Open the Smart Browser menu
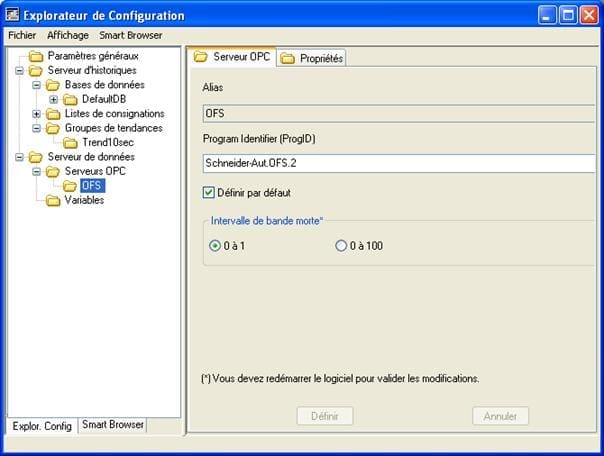604x456 pixels. point(131,35)
